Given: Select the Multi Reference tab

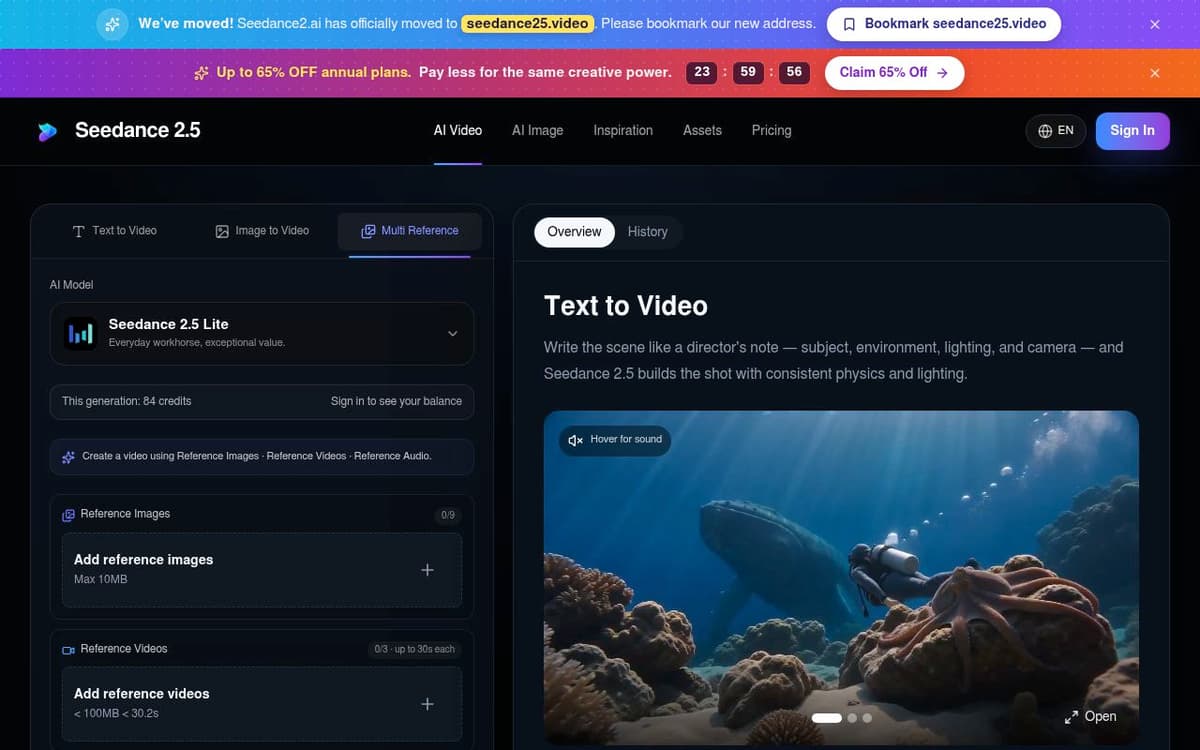Looking at the screenshot, I should point(410,231).
